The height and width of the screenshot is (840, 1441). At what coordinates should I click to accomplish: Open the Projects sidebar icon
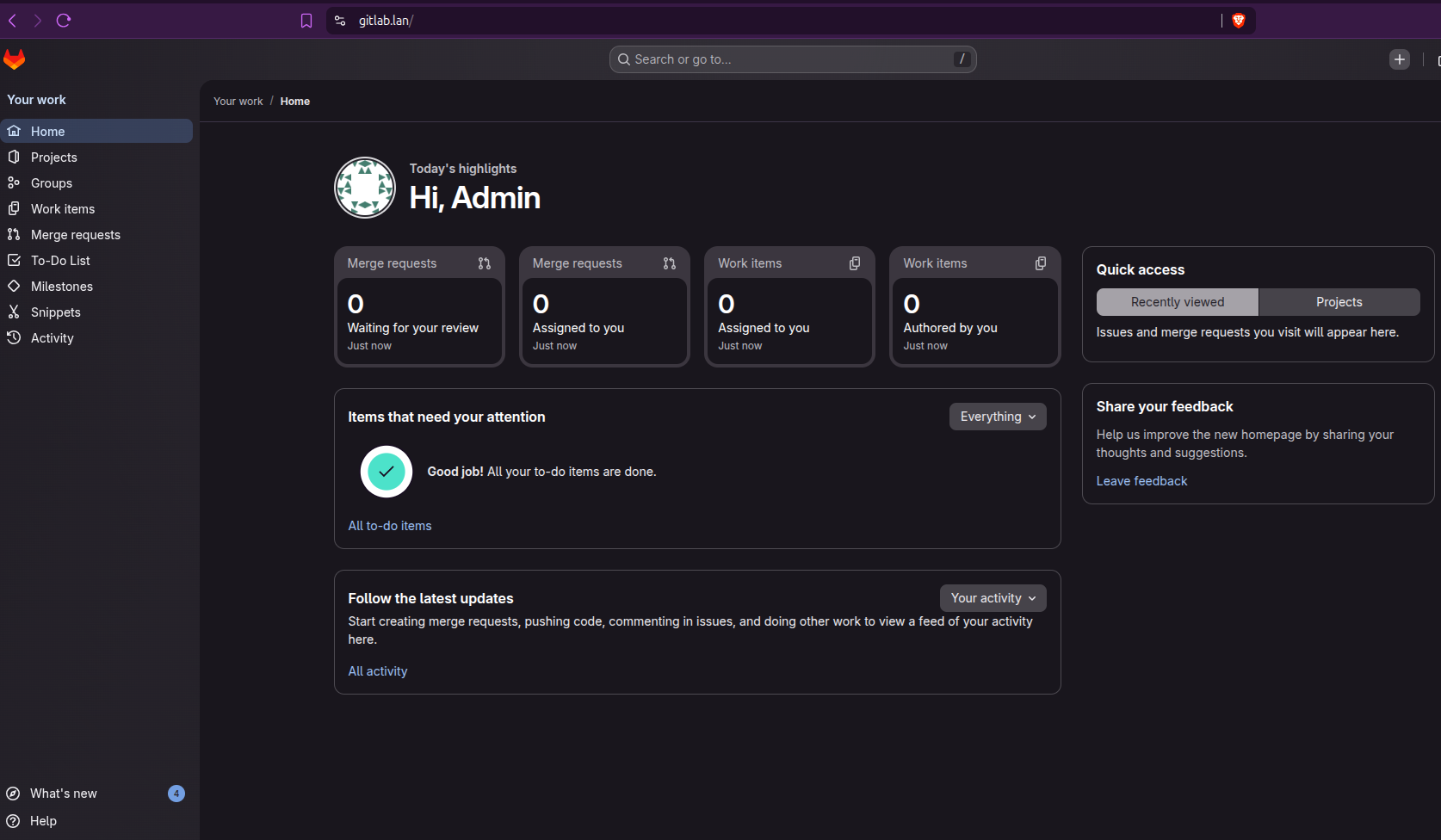[x=14, y=157]
